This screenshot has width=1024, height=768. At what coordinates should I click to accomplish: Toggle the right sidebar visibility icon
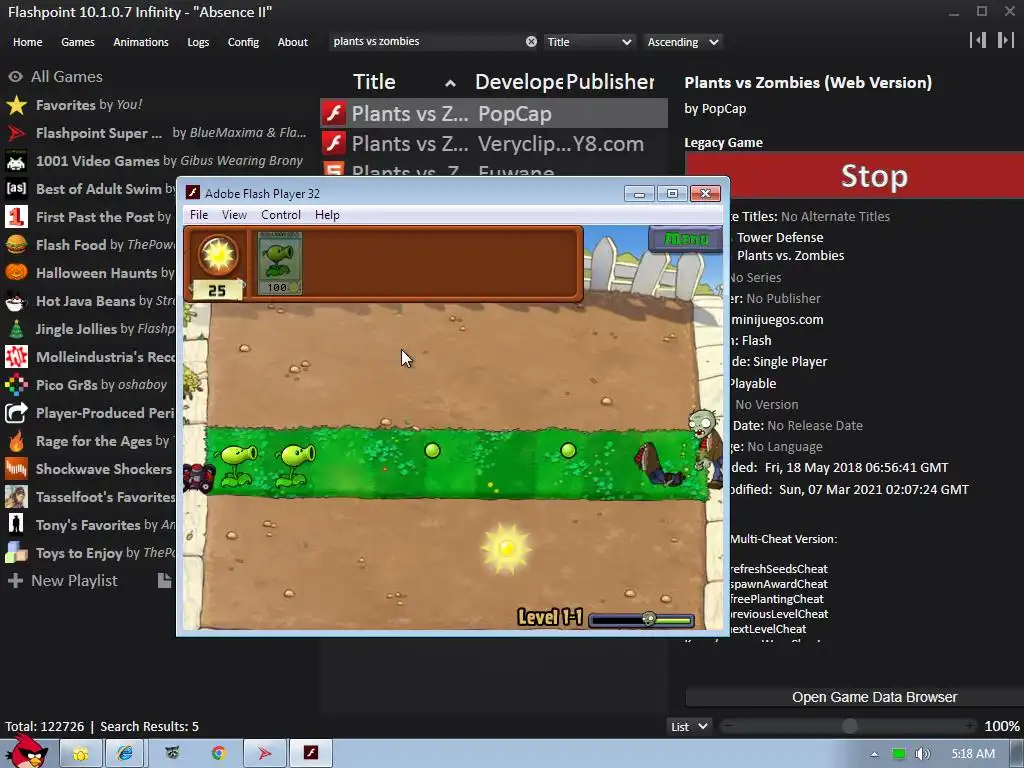tap(1005, 40)
